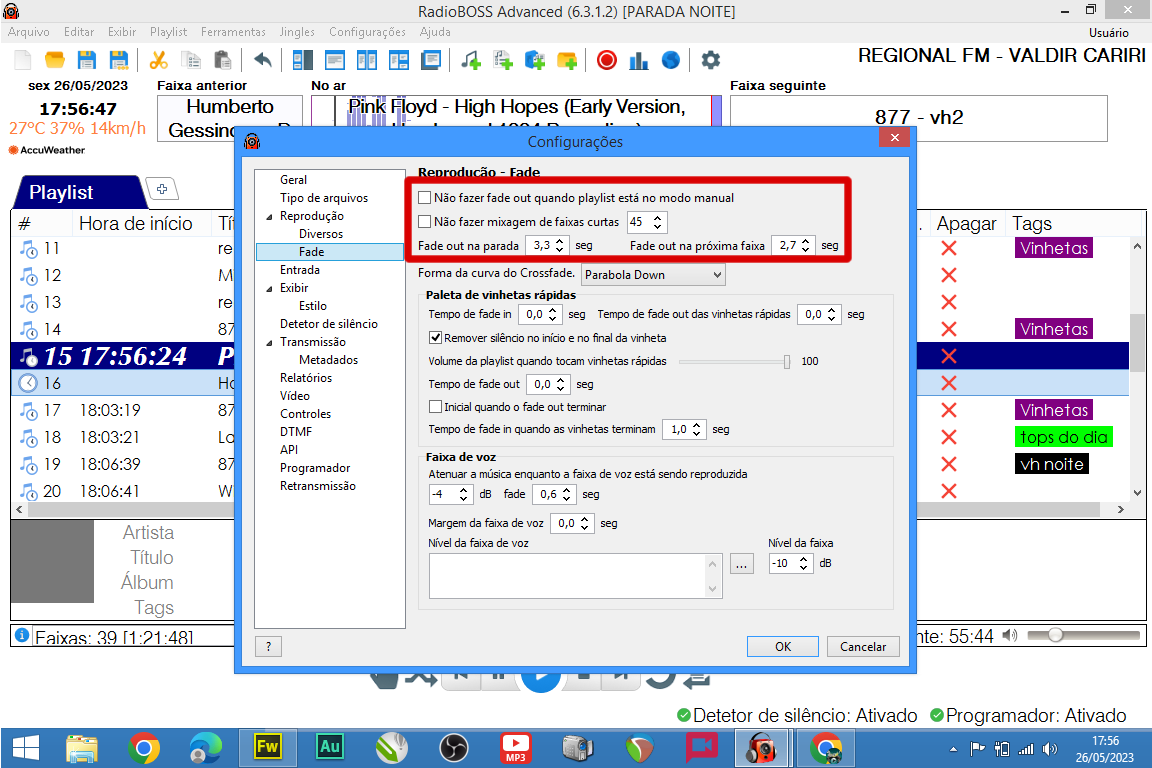Open 'Forma da curva do Crossfade' dropdown

tap(653, 275)
